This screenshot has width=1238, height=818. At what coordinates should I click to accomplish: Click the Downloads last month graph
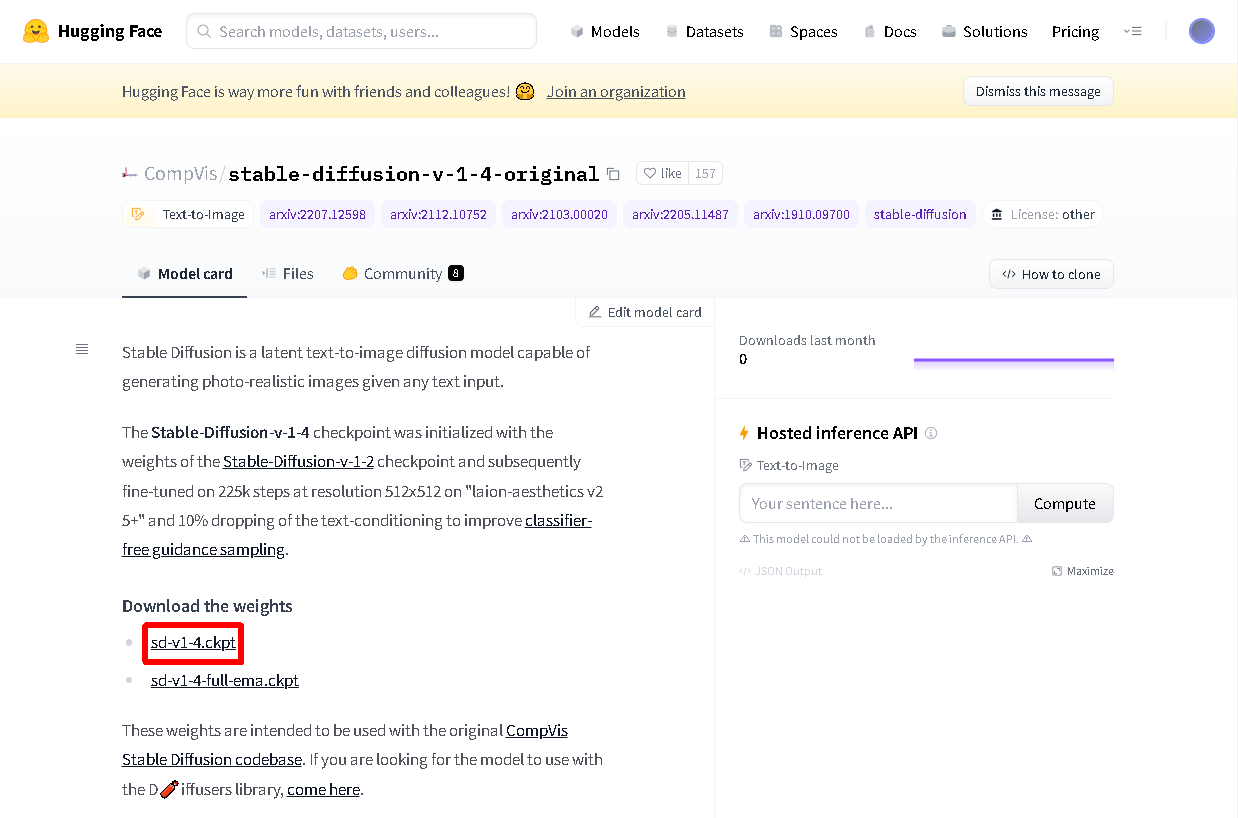tap(1013, 360)
